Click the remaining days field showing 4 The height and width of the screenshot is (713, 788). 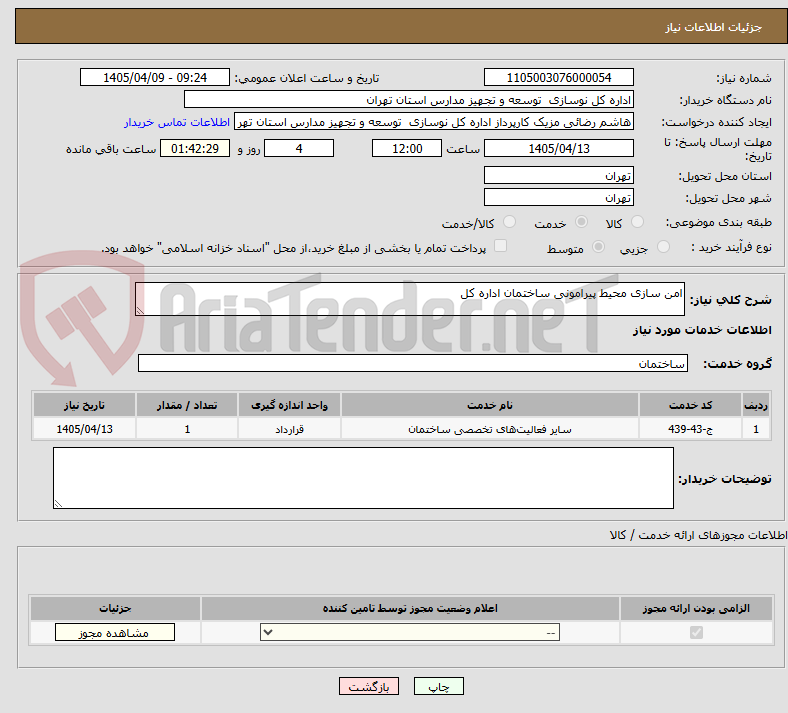pyautogui.click(x=299, y=148)
